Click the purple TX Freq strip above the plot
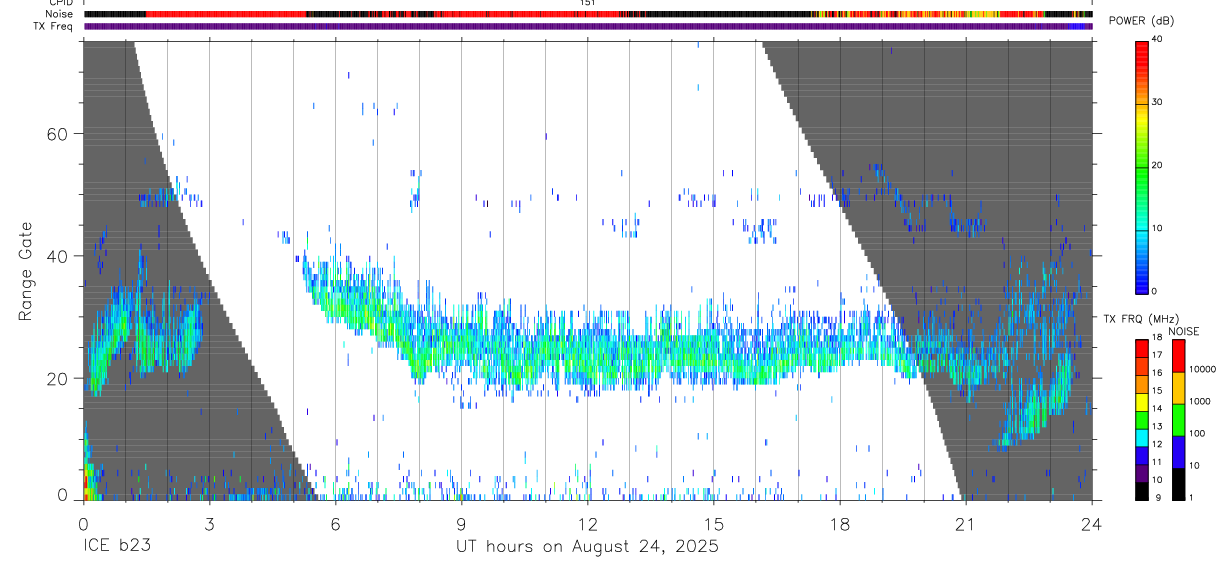This screenshot has width=1228, height=567. tap(587, 26)
